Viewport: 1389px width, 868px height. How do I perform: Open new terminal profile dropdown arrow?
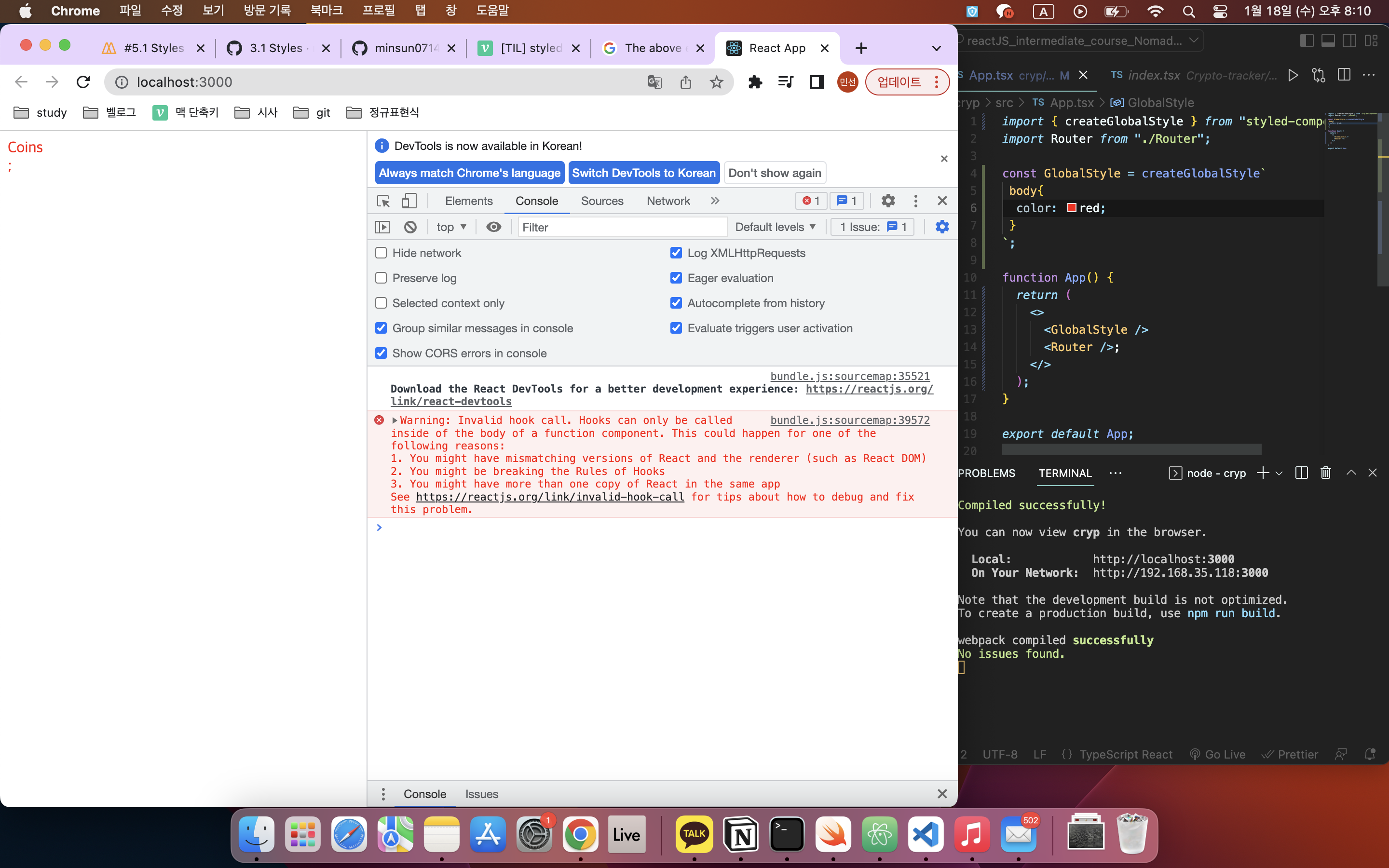click(x=1279, y=473)
